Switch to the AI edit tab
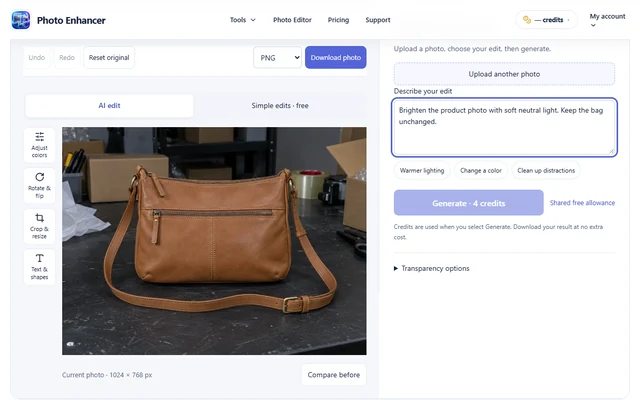640x400 pixels. [109, 105]
